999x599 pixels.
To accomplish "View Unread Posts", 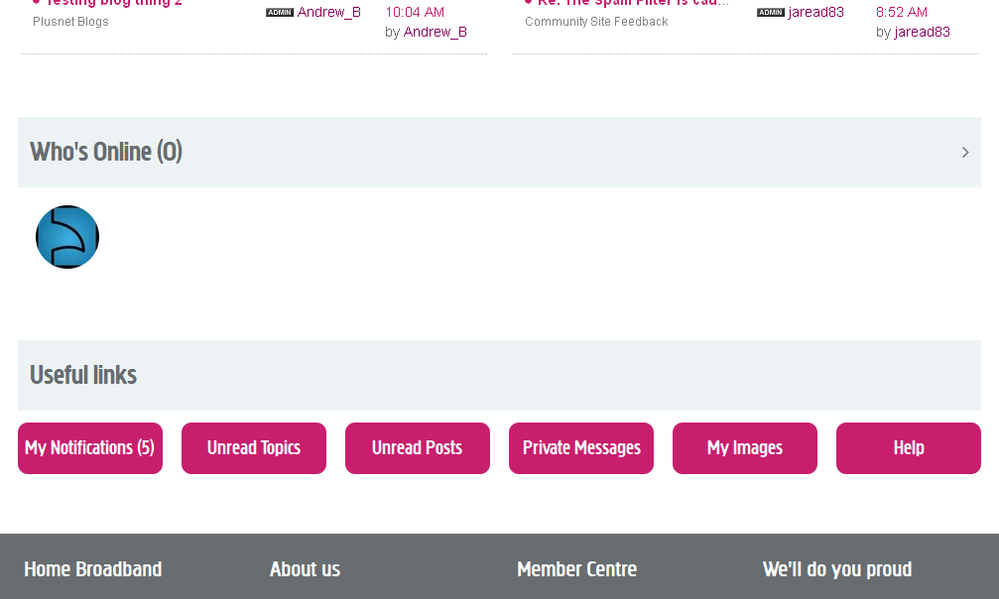I will tap(417, 448).
